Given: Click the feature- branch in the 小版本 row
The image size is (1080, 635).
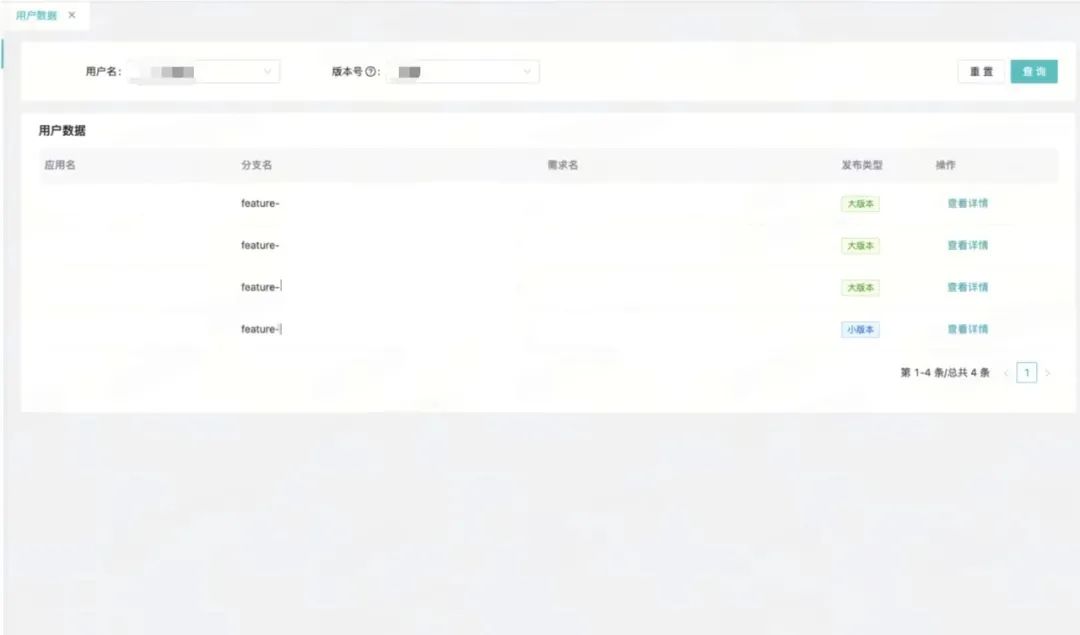Looking at the screenshot, I should pyautogui.click(x=260, y=329).
